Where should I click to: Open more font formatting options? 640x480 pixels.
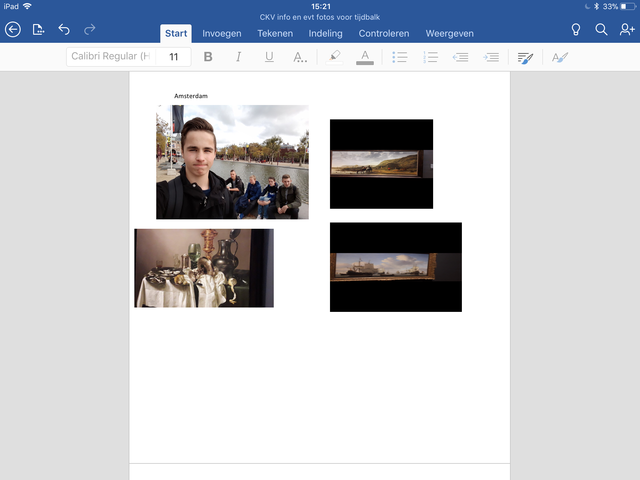(300, 57)
